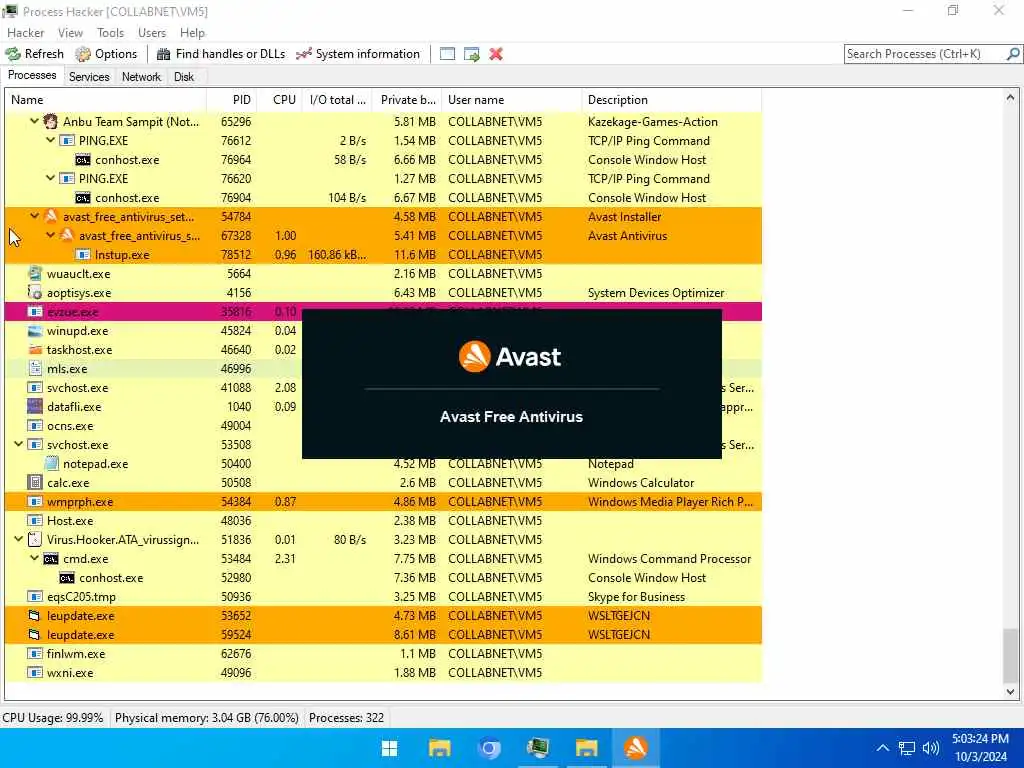The width and height of the screenshot is (1024, 768).
Task: Collapse the cmd.exe PID 53484 node
Action: pos(35,558)
